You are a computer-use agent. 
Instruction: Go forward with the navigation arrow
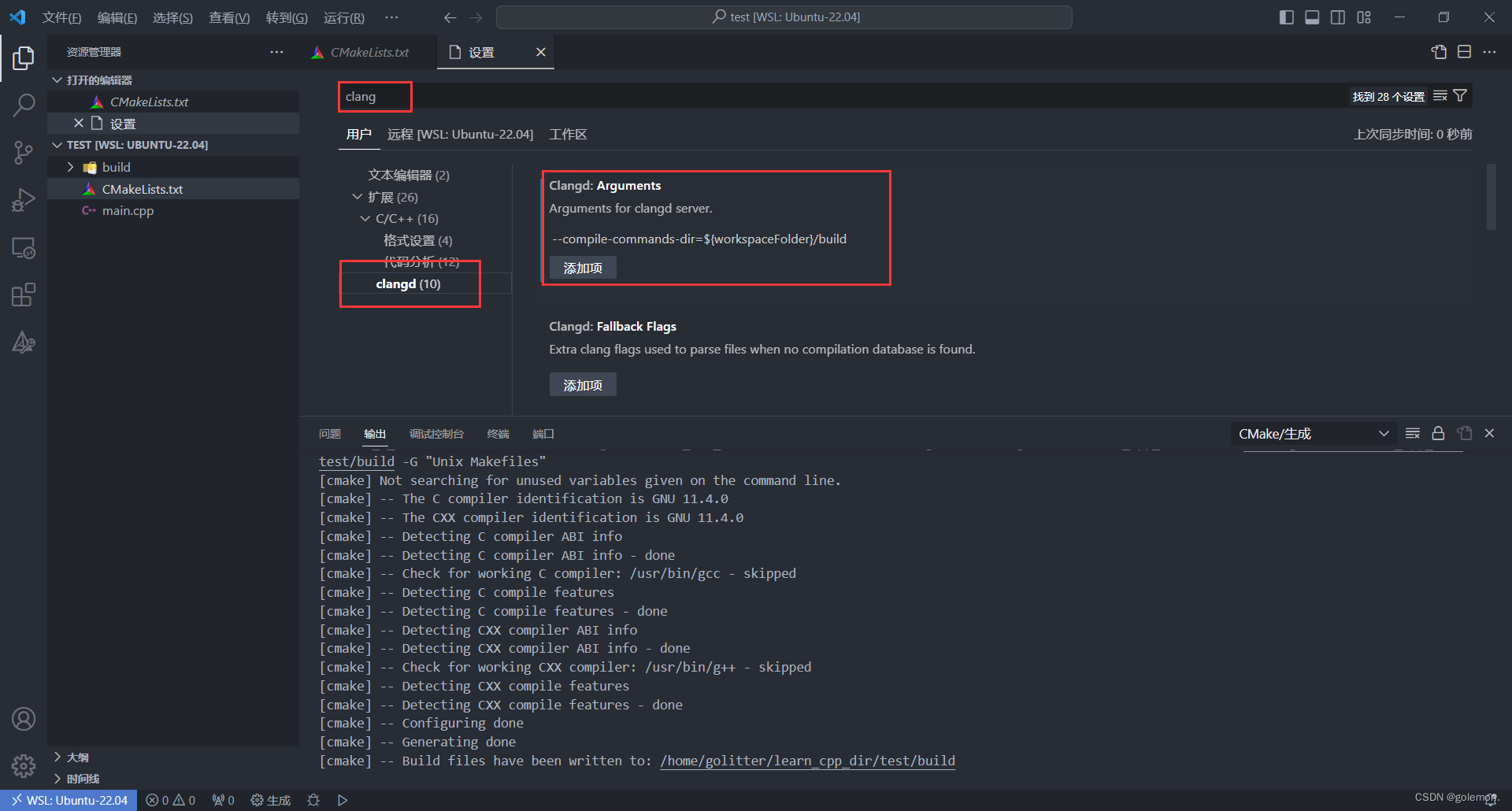pyautogui.click(x=476, y=17)
